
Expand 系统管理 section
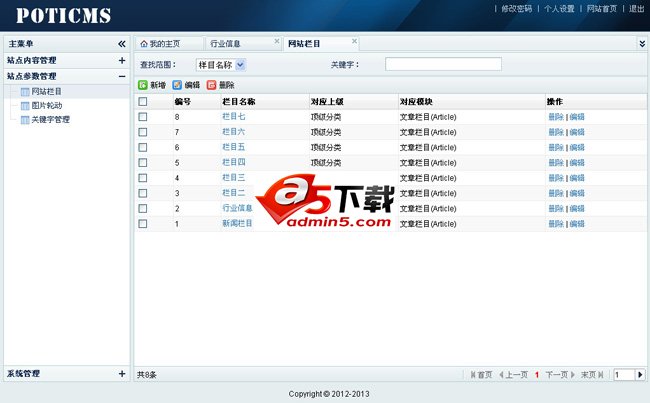[122, 374]
